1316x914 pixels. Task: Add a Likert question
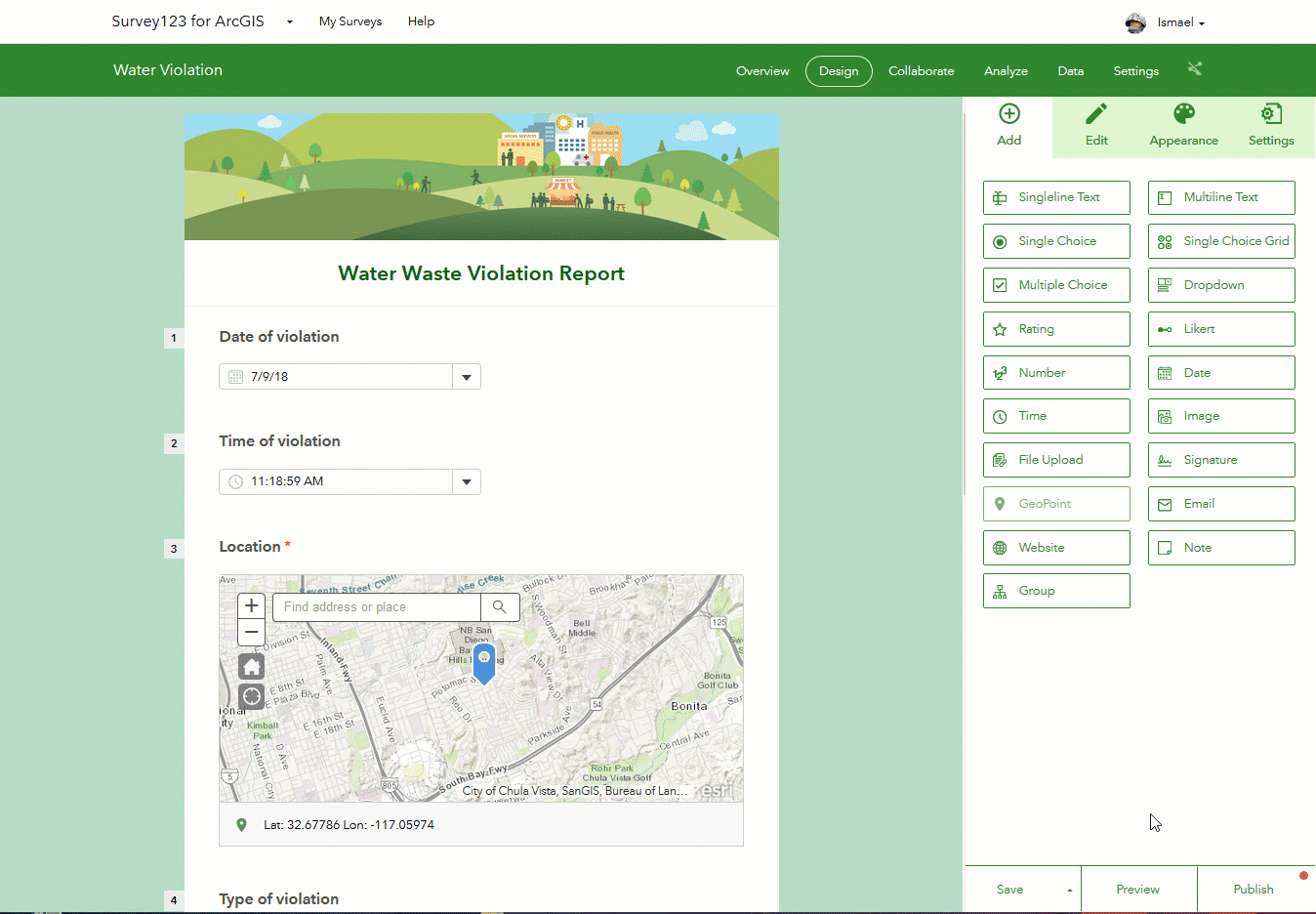point(1221,329)
